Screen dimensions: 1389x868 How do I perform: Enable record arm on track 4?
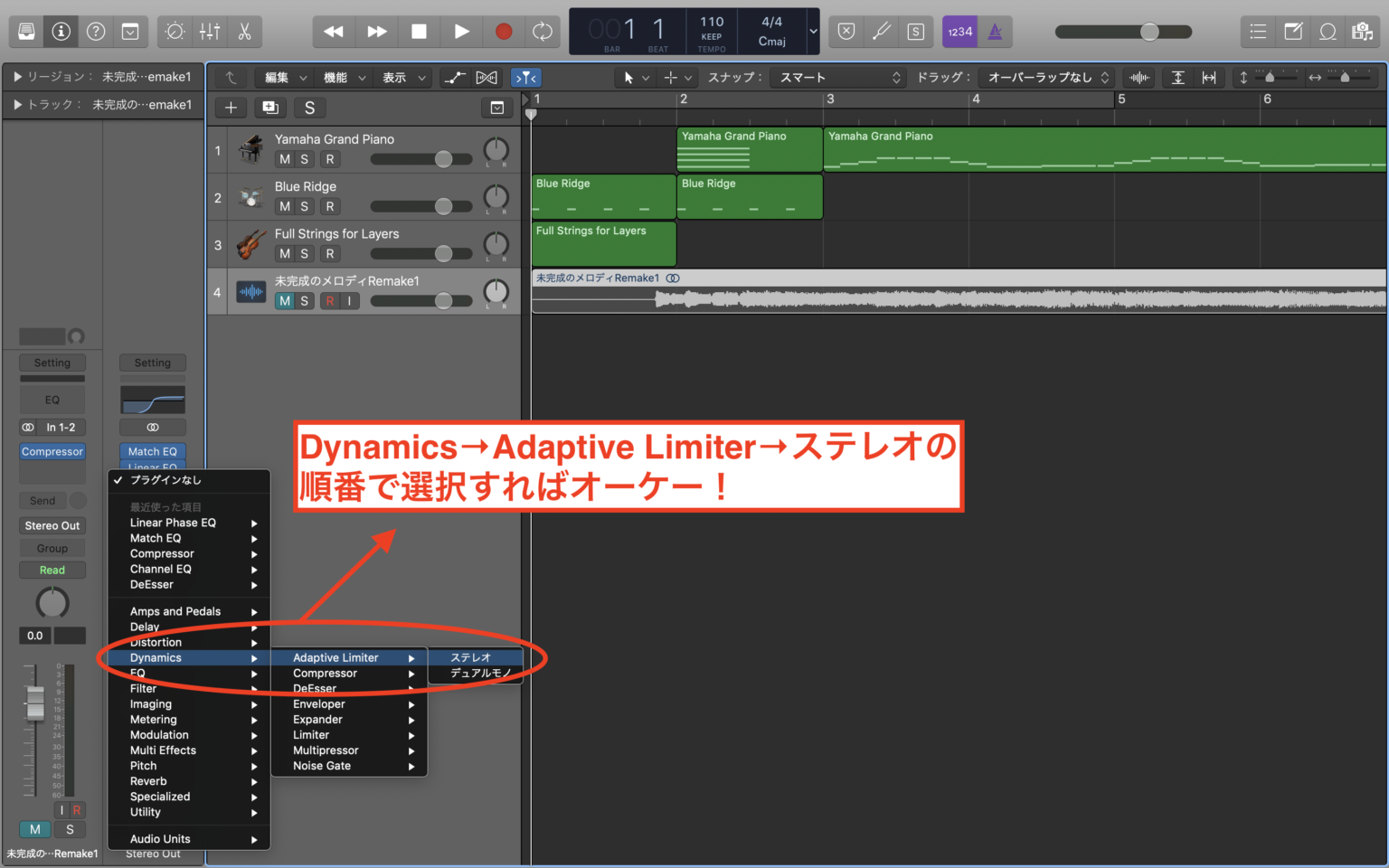[x=328, y=300]
